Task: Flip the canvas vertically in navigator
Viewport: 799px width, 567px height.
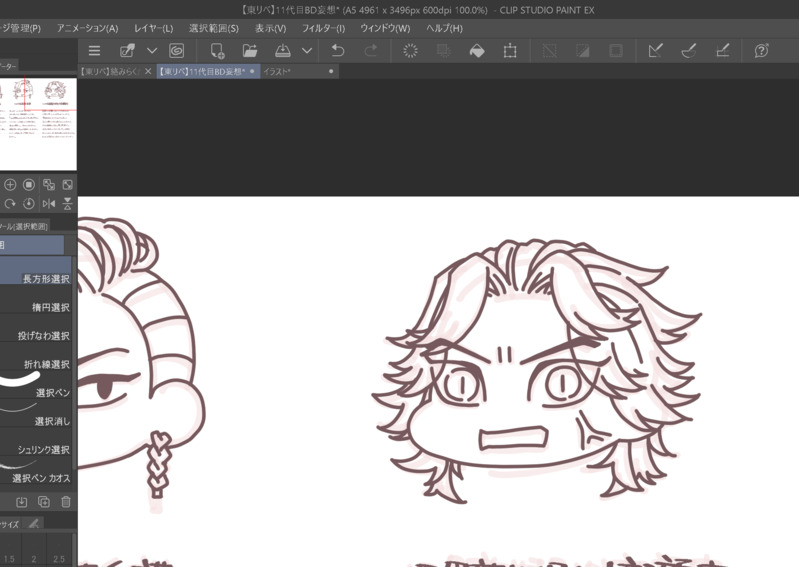Action: pyautogui.click(x=67, y=204)
